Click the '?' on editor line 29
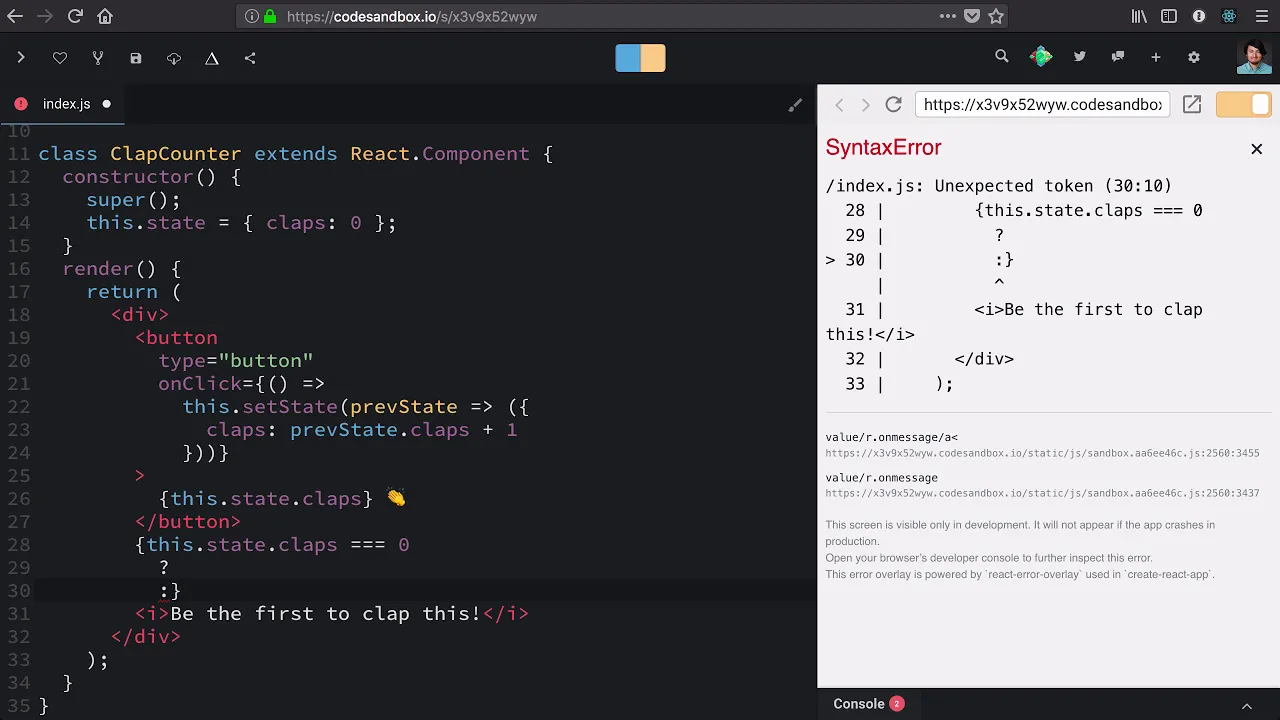Viewport: 1280px width, 720px height. tap(164, 568)
